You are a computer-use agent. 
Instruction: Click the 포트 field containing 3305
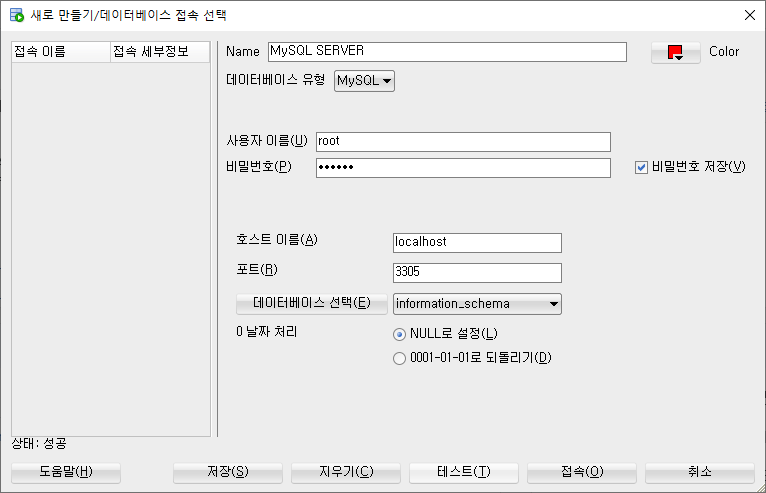[477, 273]
